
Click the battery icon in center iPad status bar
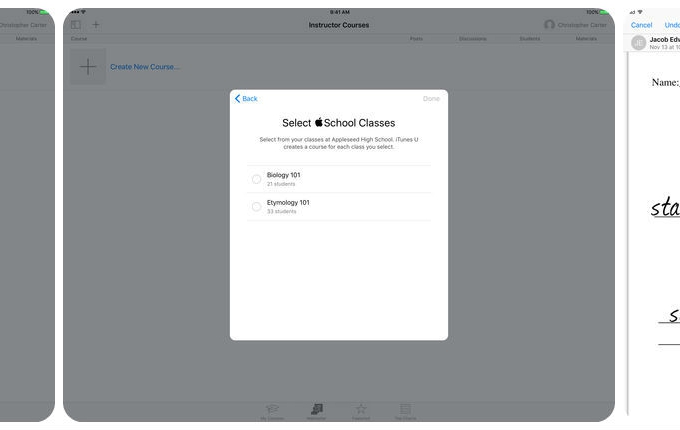coord(605,12)
